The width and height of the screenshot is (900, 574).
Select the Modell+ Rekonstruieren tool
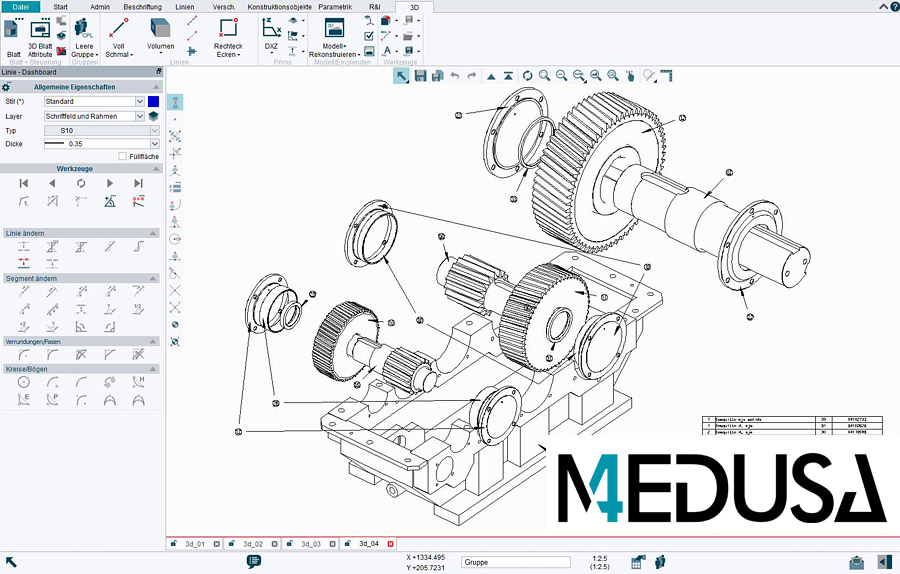[335, 37]
